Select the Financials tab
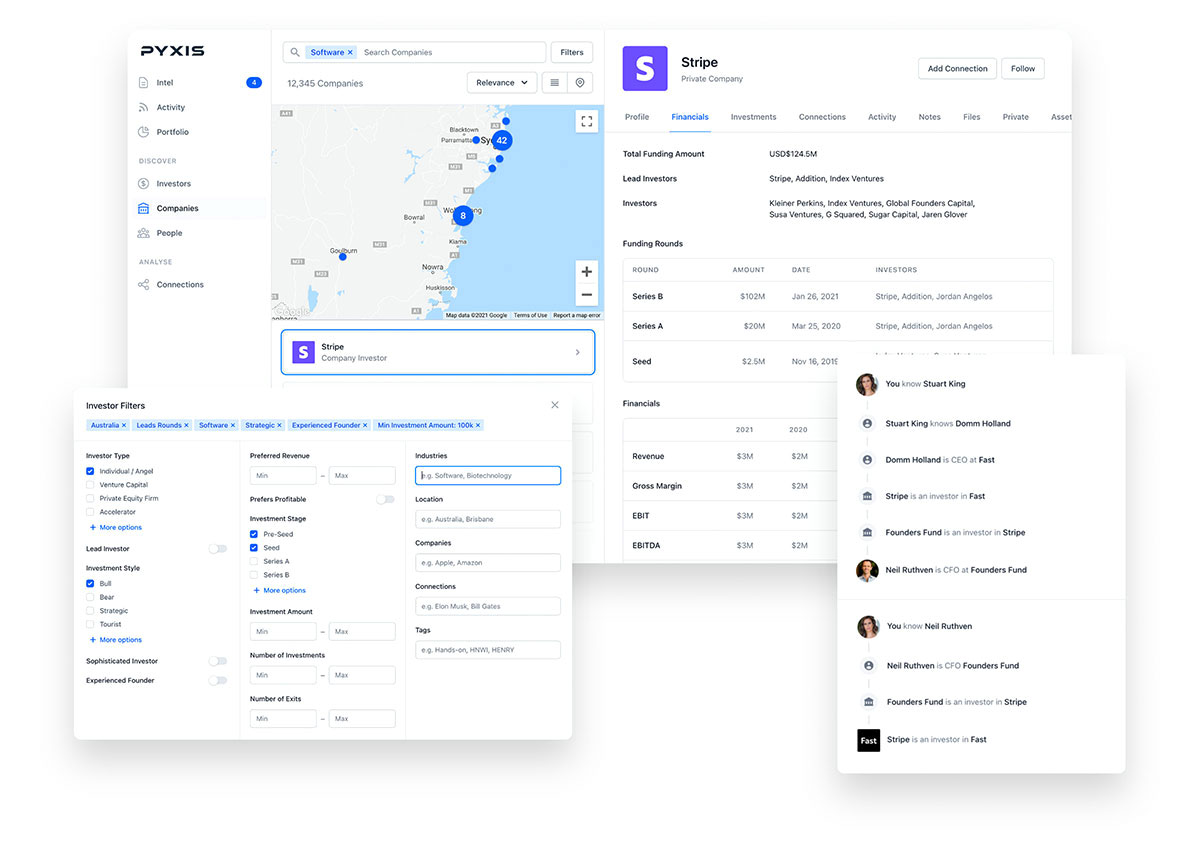Image resolution: width=1200 pixels, height=845 pixels. pos(690,117)
